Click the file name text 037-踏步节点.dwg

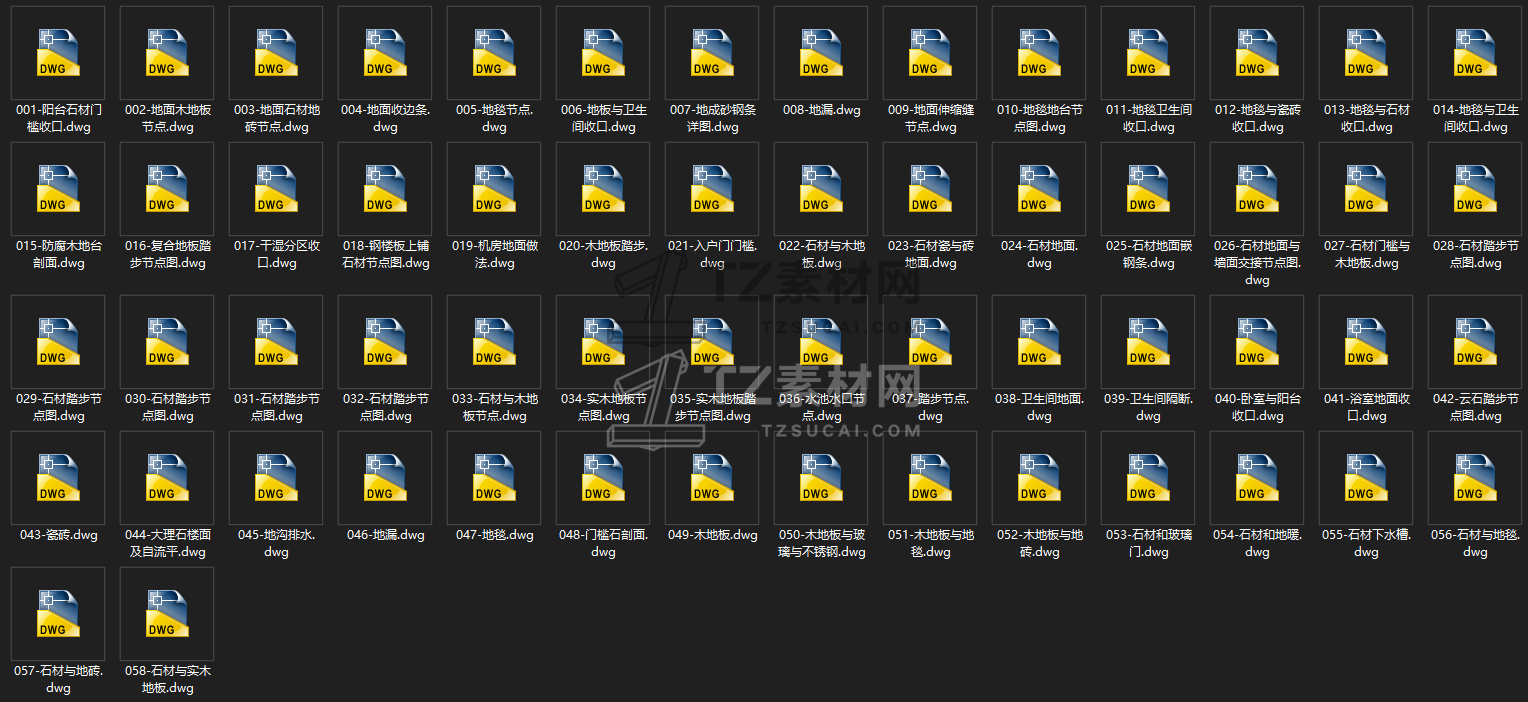click(930, 407)
